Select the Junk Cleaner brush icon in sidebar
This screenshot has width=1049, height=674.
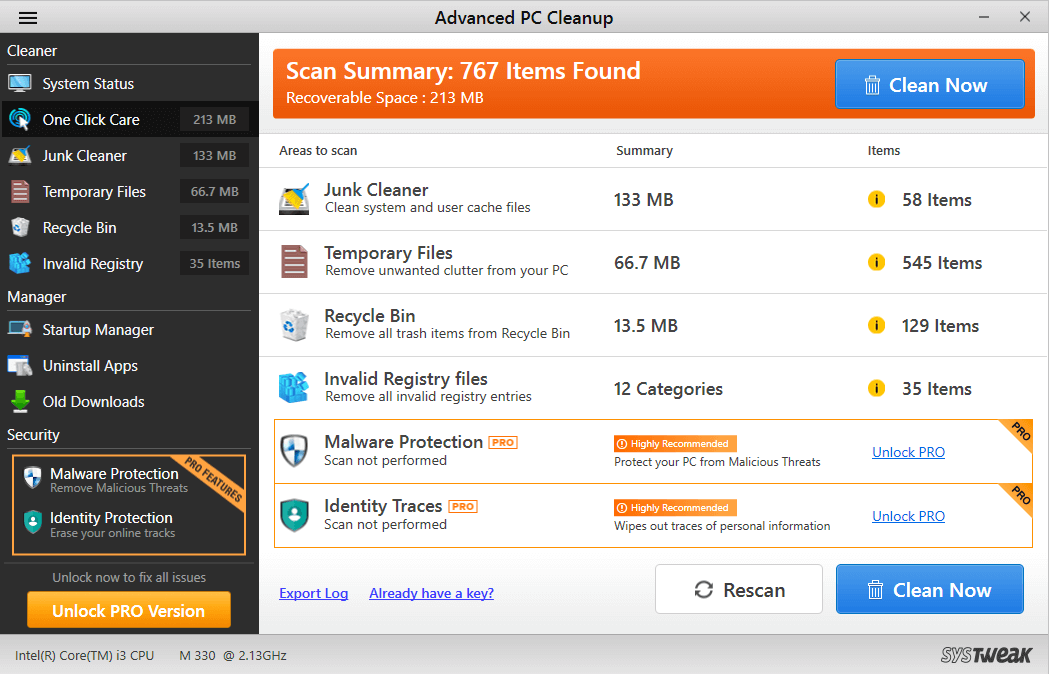(x=20, y=155)
